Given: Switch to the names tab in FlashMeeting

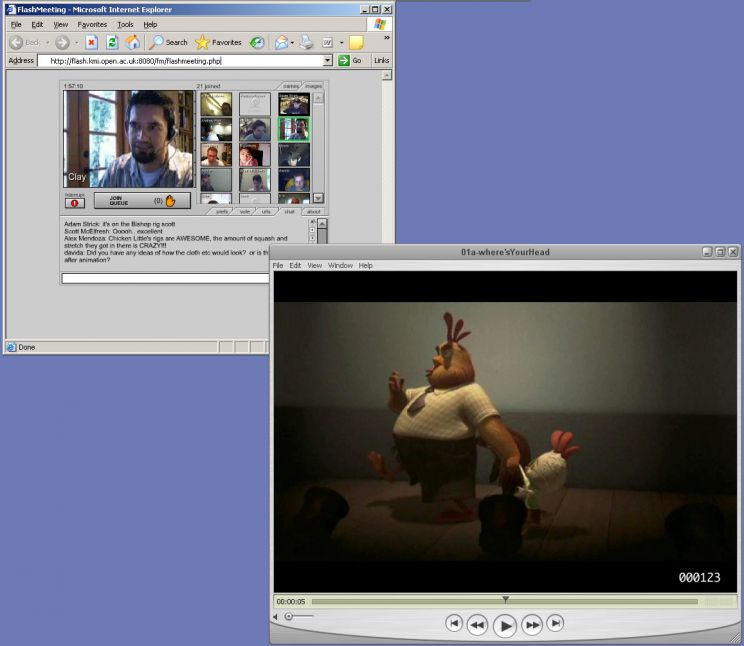Looking at the screenshot, I should point(290,86).
